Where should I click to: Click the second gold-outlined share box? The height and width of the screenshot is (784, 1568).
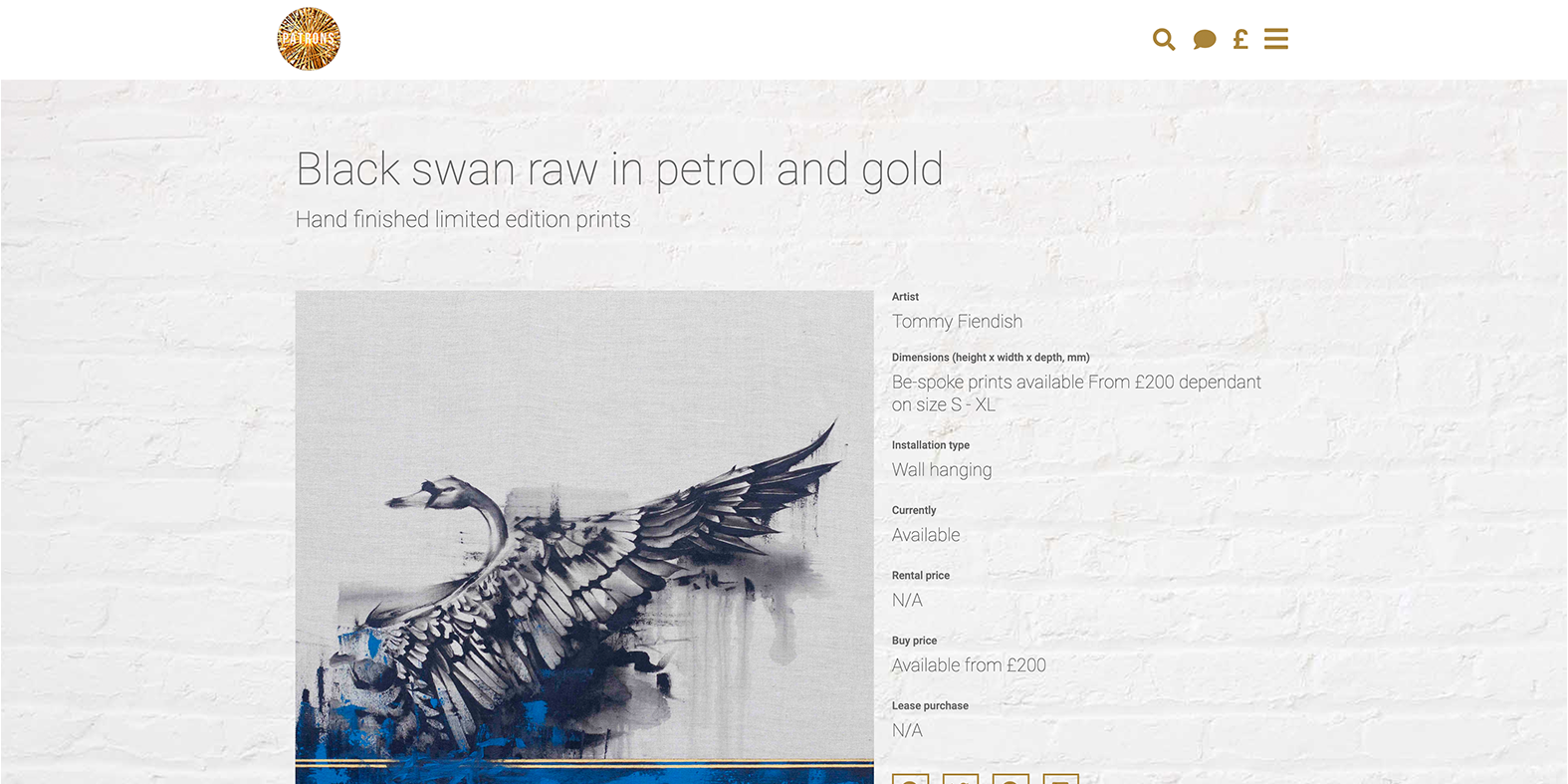961,778
